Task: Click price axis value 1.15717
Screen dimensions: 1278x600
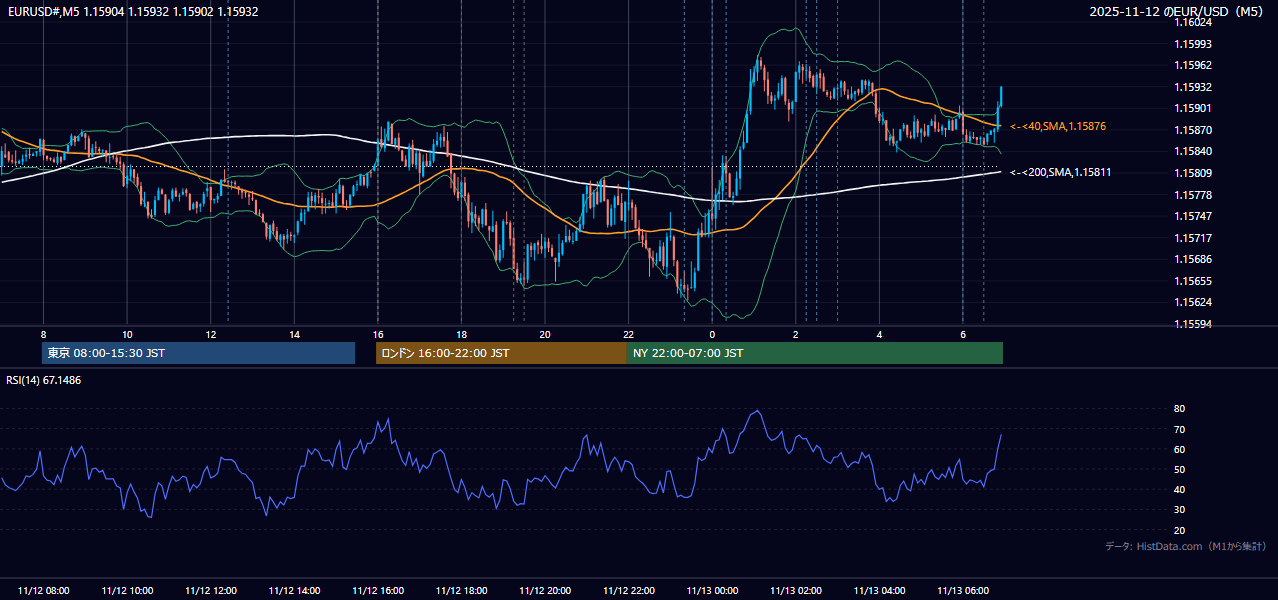Action: pos(1192,238)
